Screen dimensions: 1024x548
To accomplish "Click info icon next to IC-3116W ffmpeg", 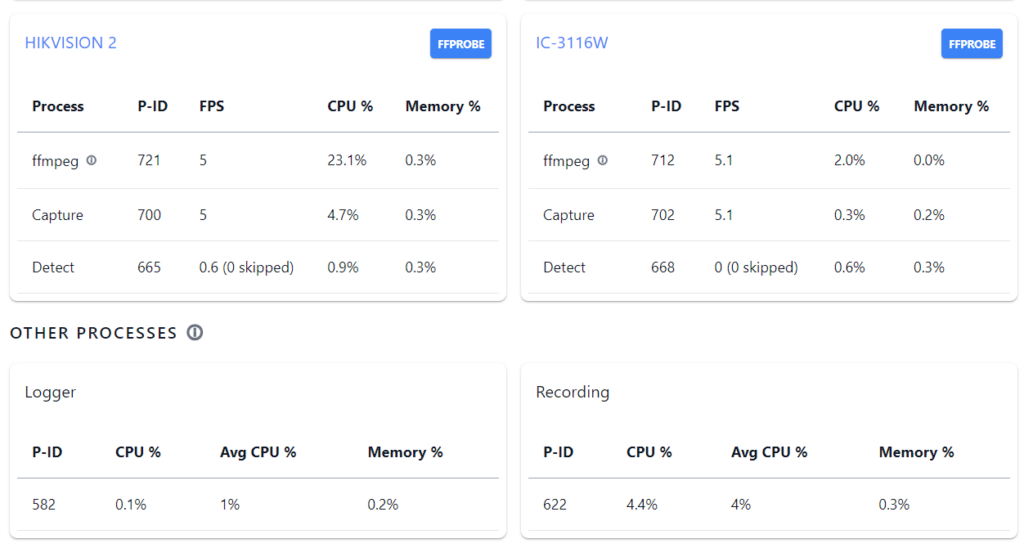I will pos(602,160).
